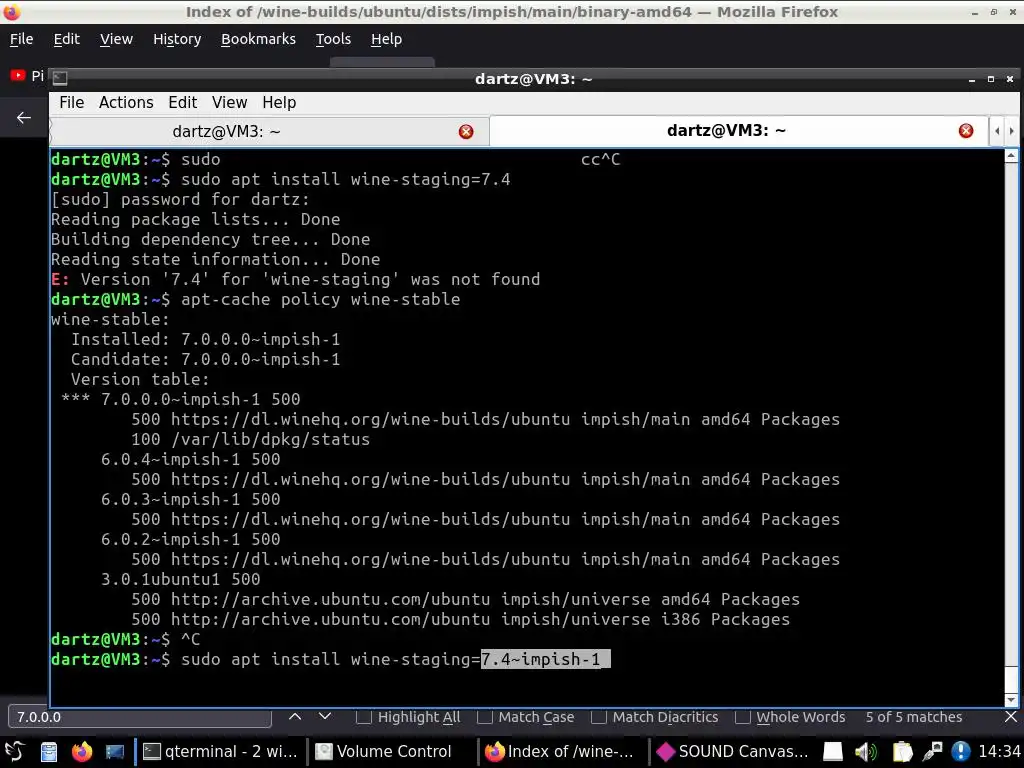Viewport: 1024px width, 768px height.
Task: Open the LXQt application menu bird icon
Action: pos(14,751)
